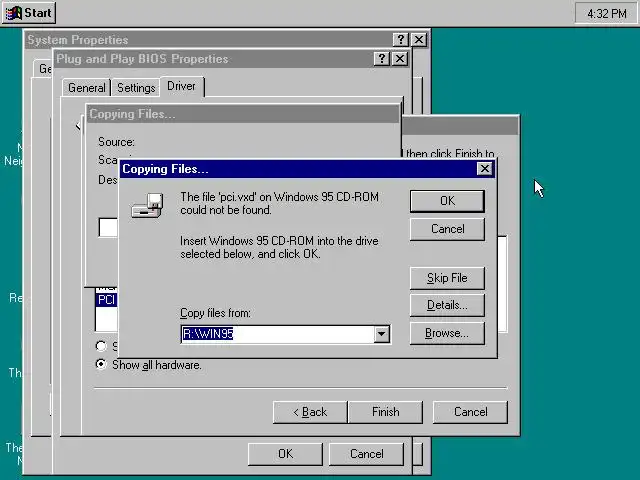Select the radio button above Show all hardware
The width and height of the screenshot is (640, 480).
click(x=101, y=346)
